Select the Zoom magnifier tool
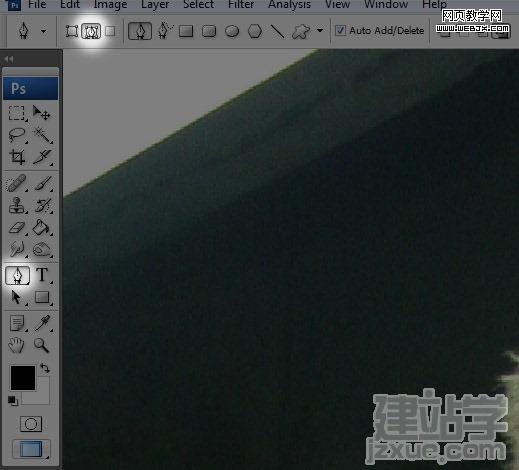The image size is (519, 470). 42,345
